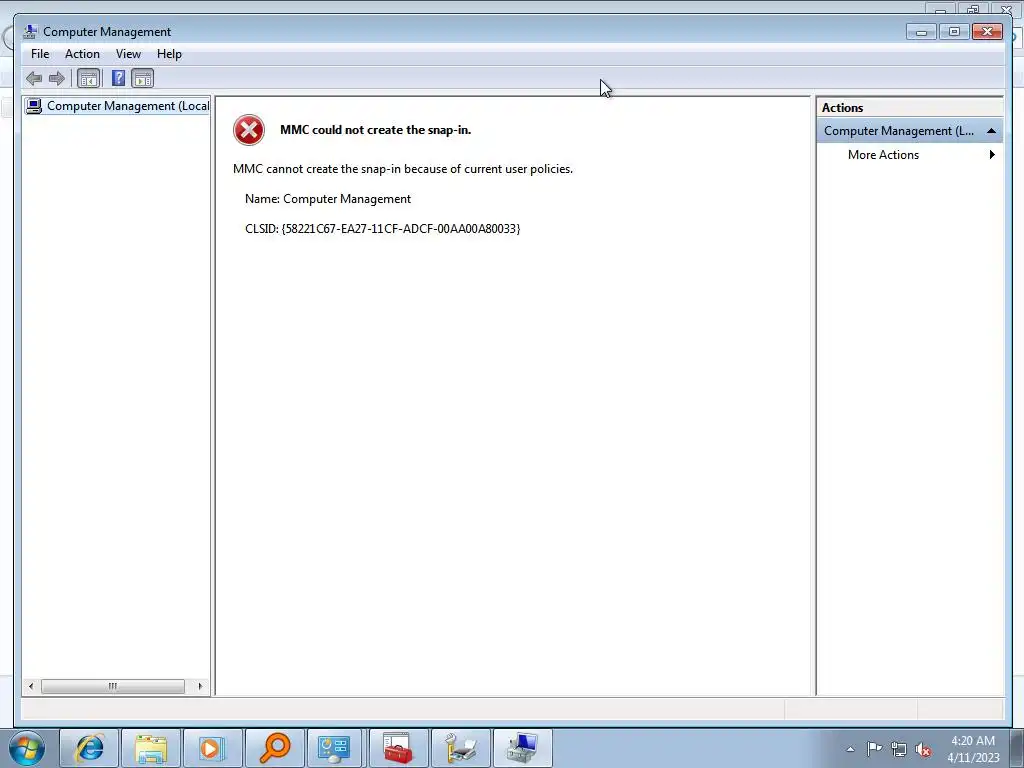Open Windows Media Player from the taskbar
Image resolution: width=1024 pixels, height=768 pixels.
[x=213, y=748]
